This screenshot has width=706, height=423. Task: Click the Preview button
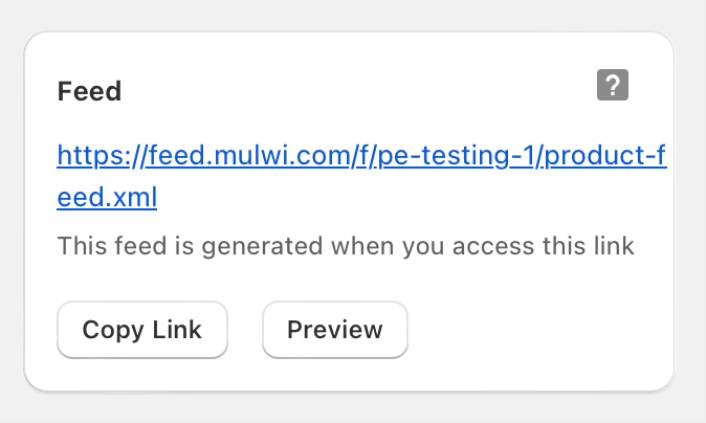coord(334,330)
